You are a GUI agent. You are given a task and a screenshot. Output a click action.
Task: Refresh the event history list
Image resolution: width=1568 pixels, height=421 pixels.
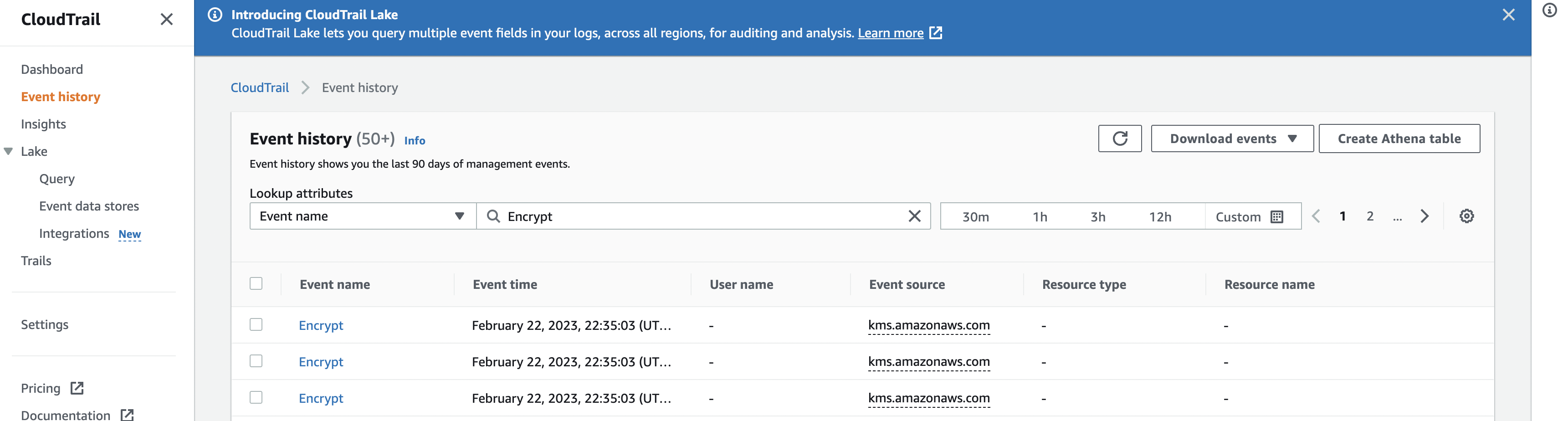click(1120, 138)
